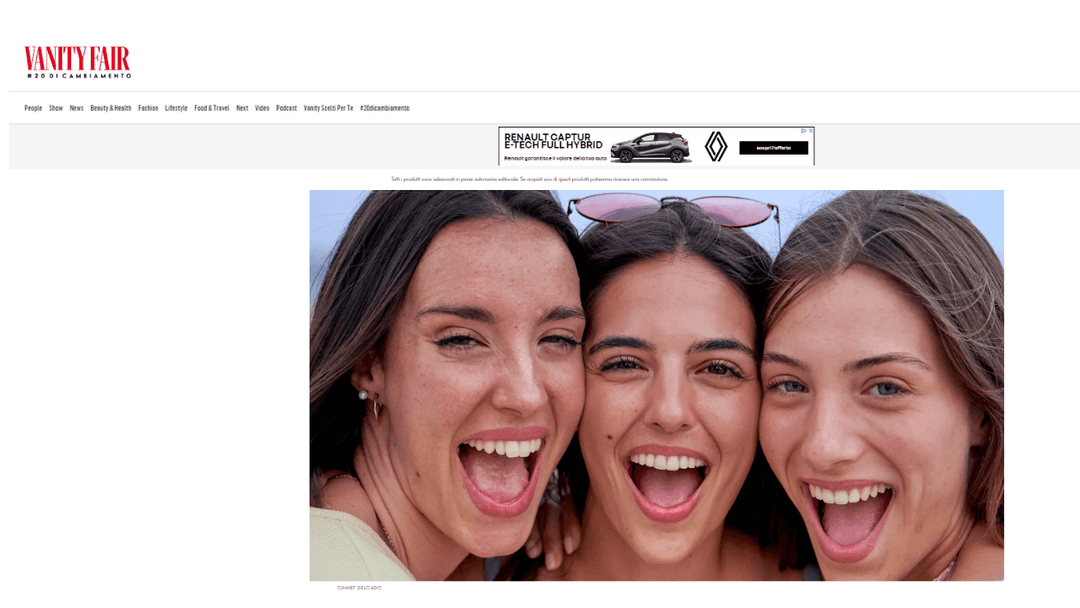This screenshot has width=1080, height=608.
Task: Click the editorial disclaimer text line
Action: click(x=530, y=179)
